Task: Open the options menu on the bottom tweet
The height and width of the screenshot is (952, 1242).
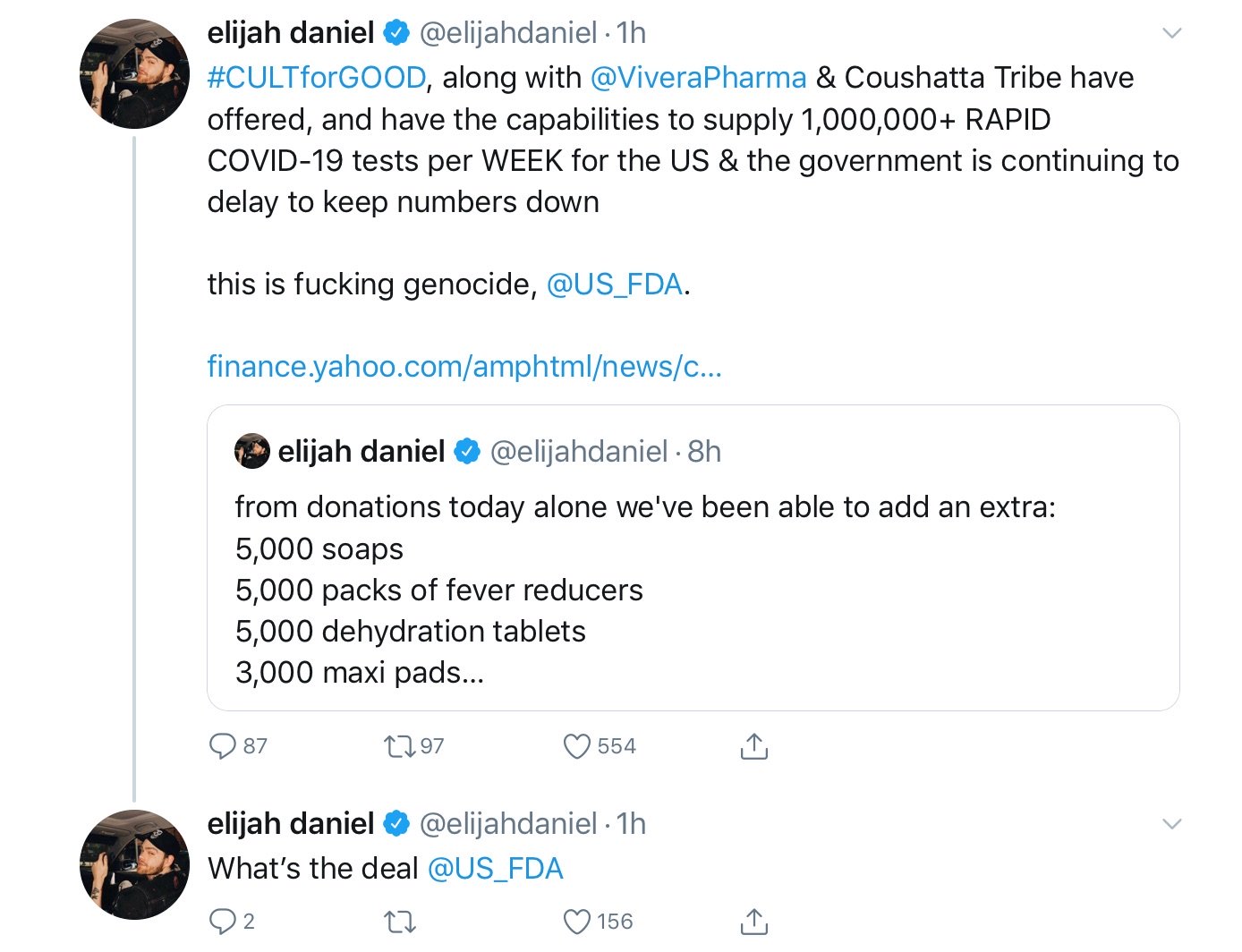Action: click(x=1173, y=823)
